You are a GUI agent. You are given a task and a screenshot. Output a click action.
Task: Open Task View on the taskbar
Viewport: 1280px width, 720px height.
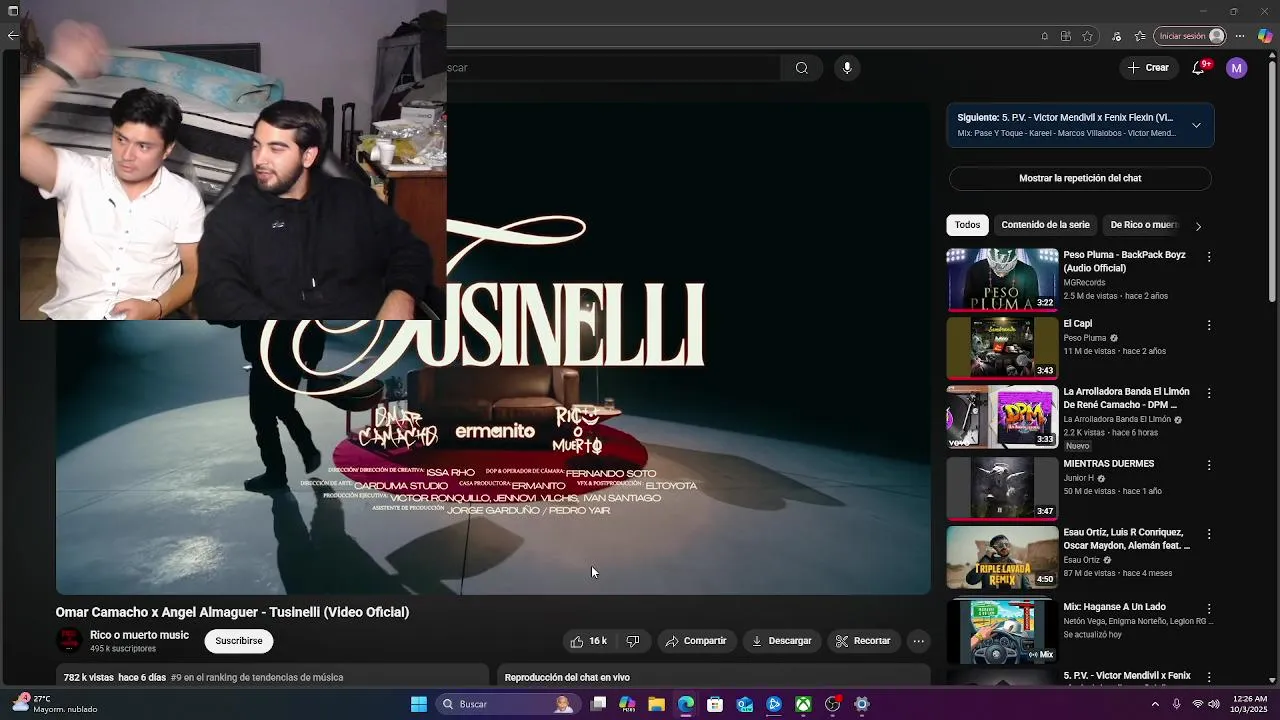coord(598,704)
